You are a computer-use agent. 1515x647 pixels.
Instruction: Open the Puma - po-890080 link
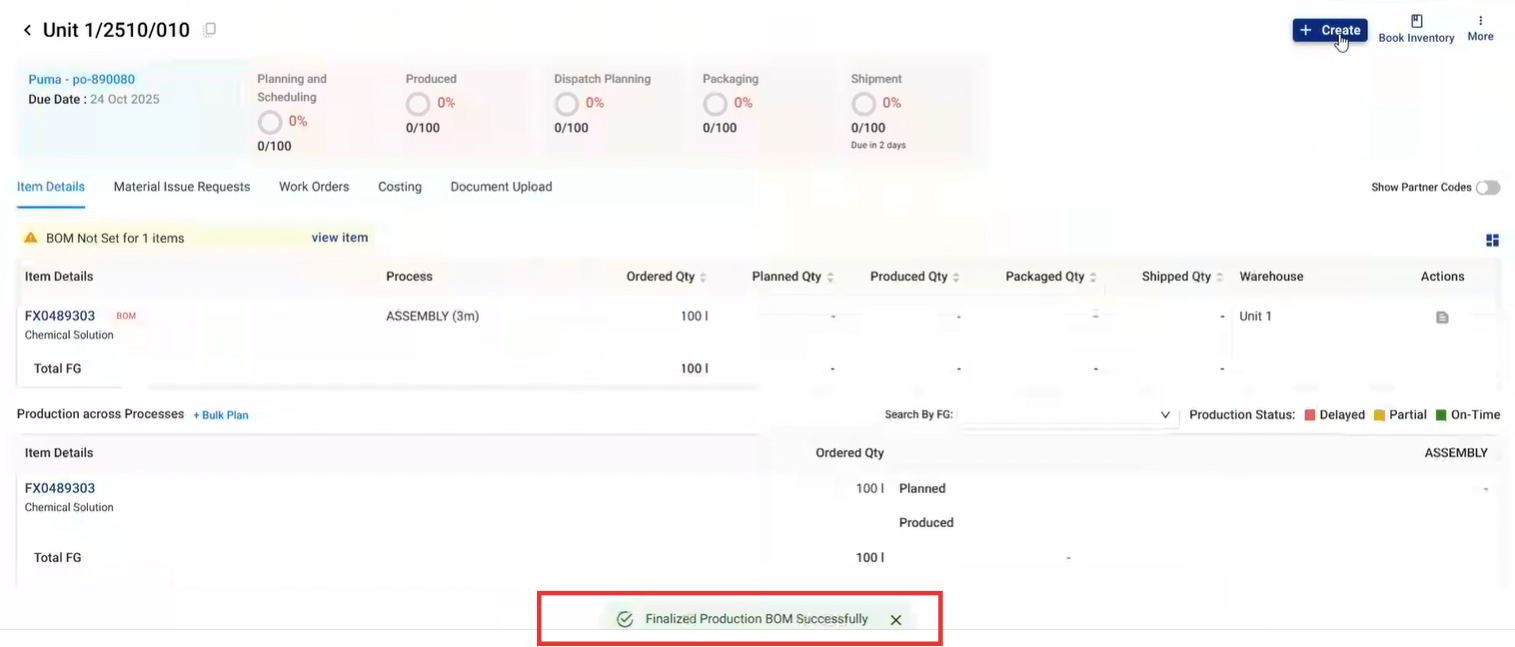pyautogui.click(x=81, y=80)
